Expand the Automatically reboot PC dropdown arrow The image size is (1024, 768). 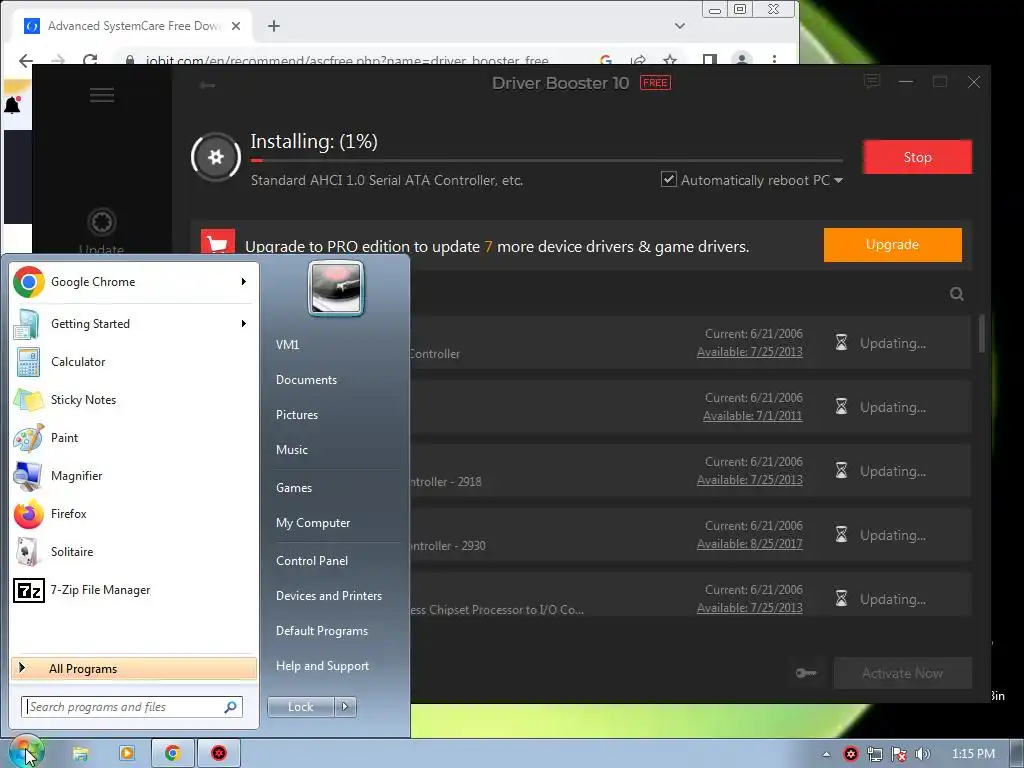click(x=839, y=180)
